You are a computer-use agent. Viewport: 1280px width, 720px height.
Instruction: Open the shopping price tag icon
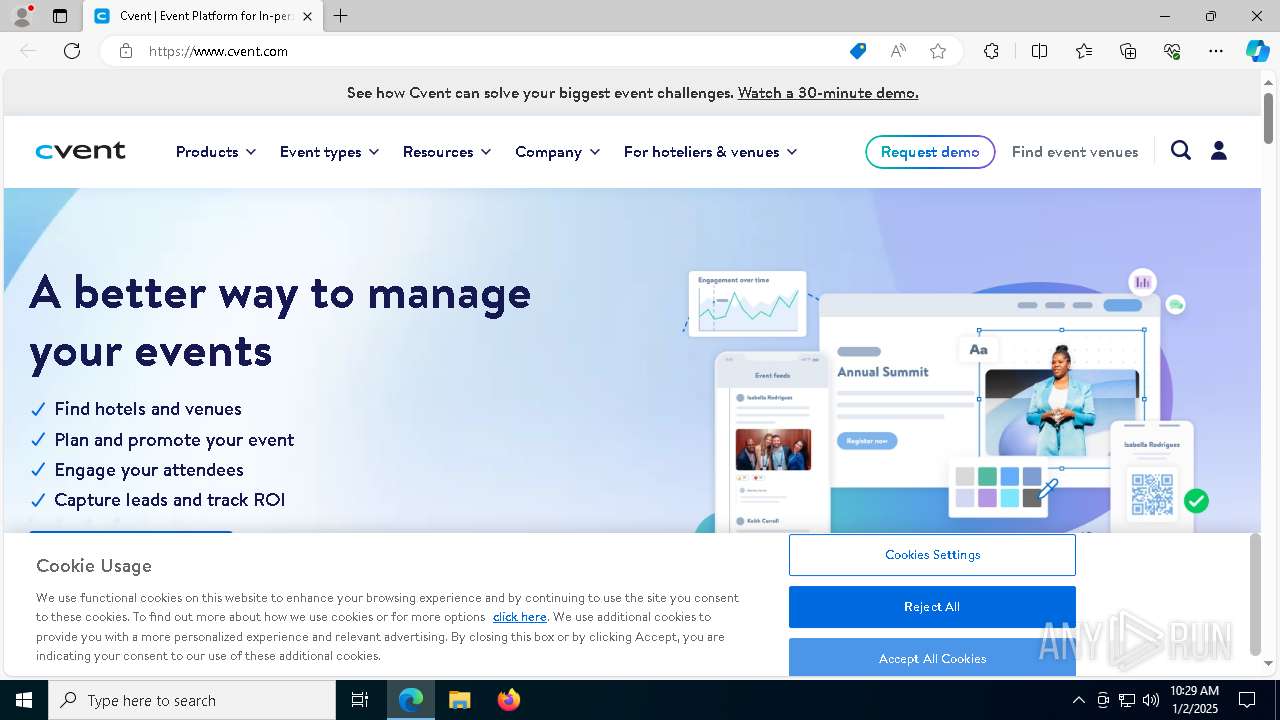click(x=858, y=51)
